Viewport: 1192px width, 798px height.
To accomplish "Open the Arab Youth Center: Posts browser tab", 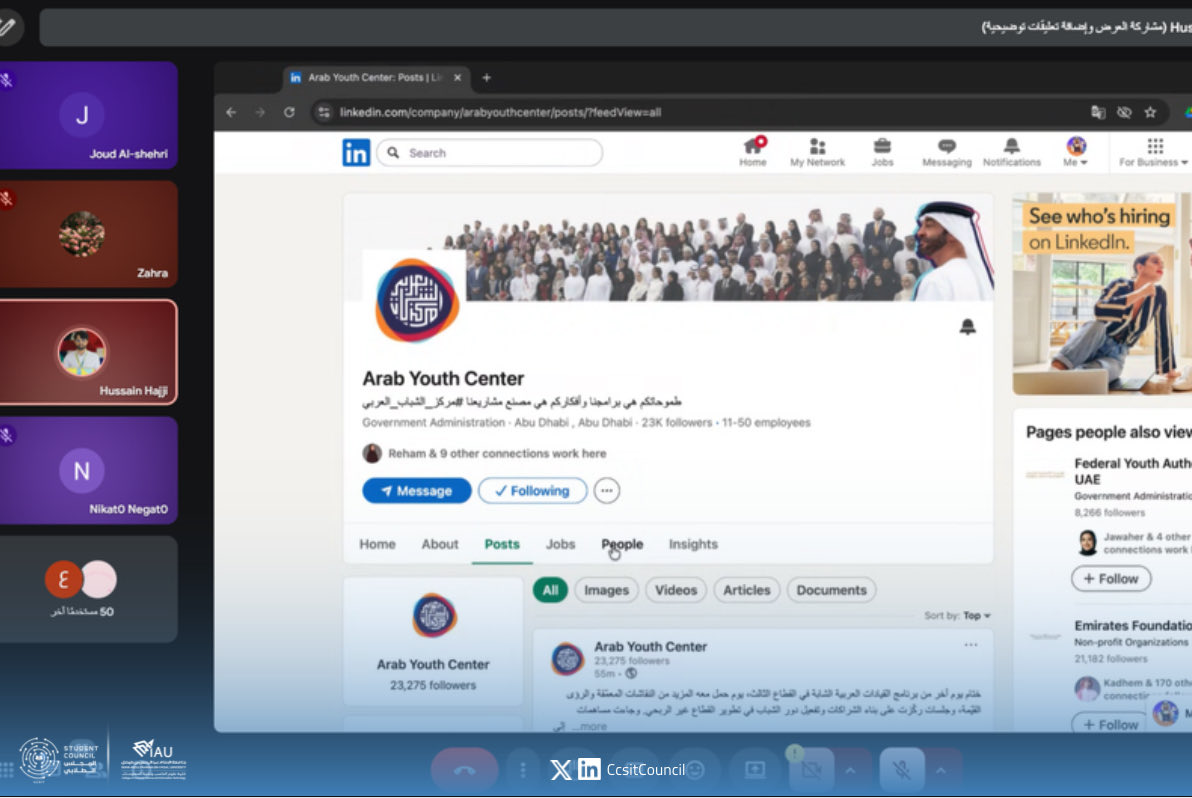I will click(x=376, y=78).
